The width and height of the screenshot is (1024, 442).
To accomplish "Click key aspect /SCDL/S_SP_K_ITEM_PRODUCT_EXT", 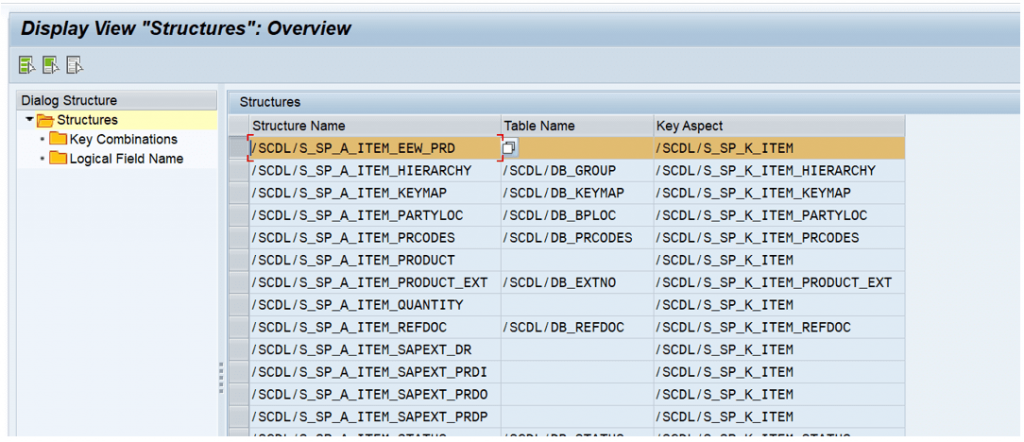I will click(774, 283).
